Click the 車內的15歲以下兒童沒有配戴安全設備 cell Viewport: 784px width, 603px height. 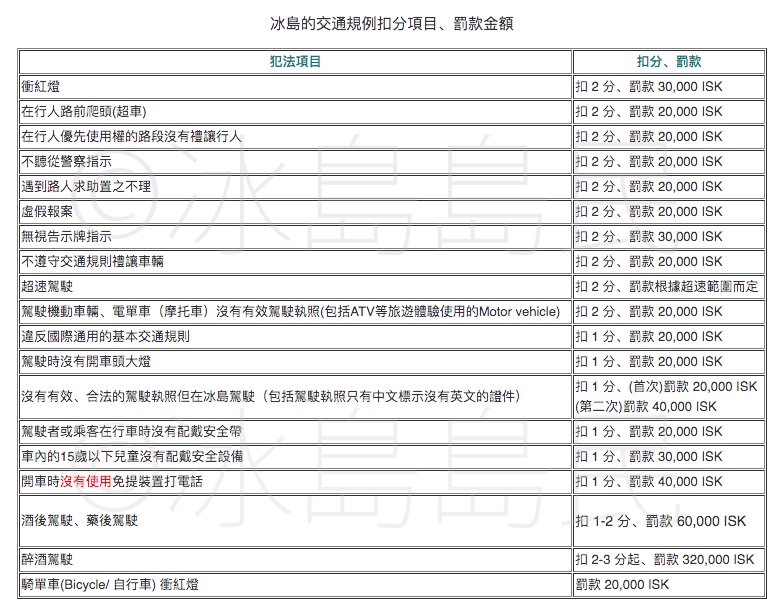(295, 456)
